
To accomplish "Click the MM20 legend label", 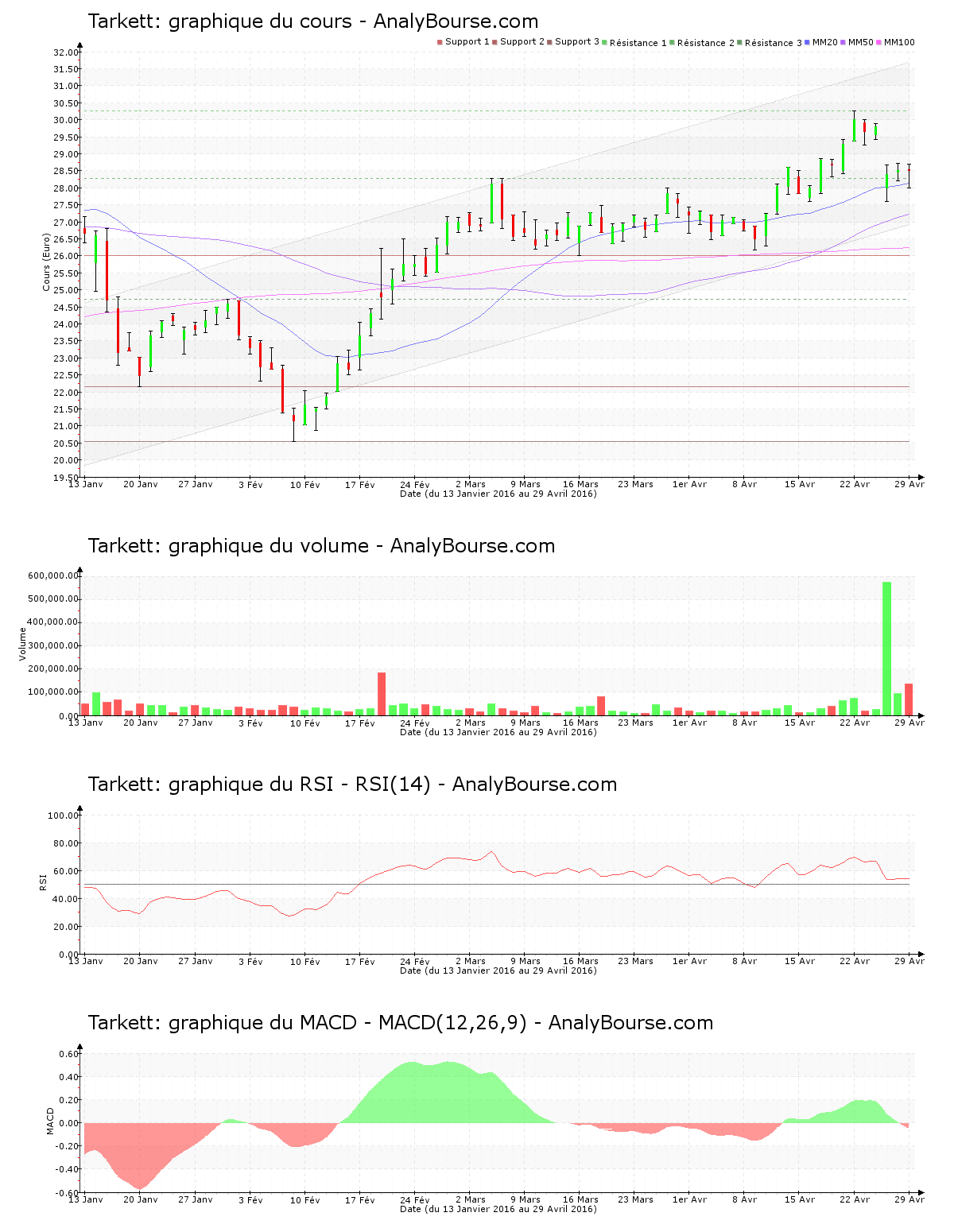I will point(824,42).
